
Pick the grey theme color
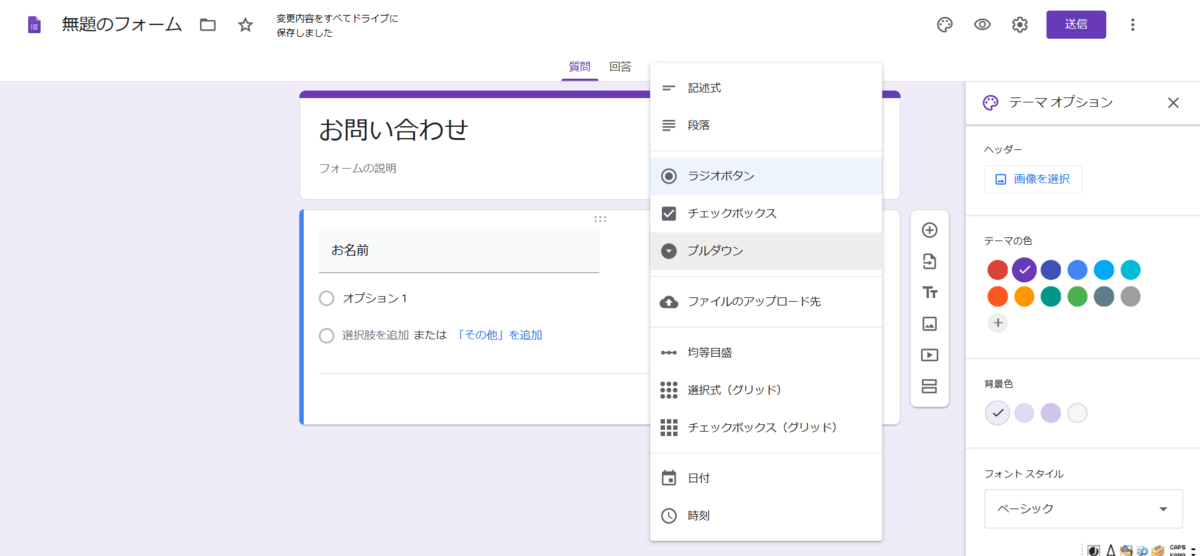coord(1130,296)
